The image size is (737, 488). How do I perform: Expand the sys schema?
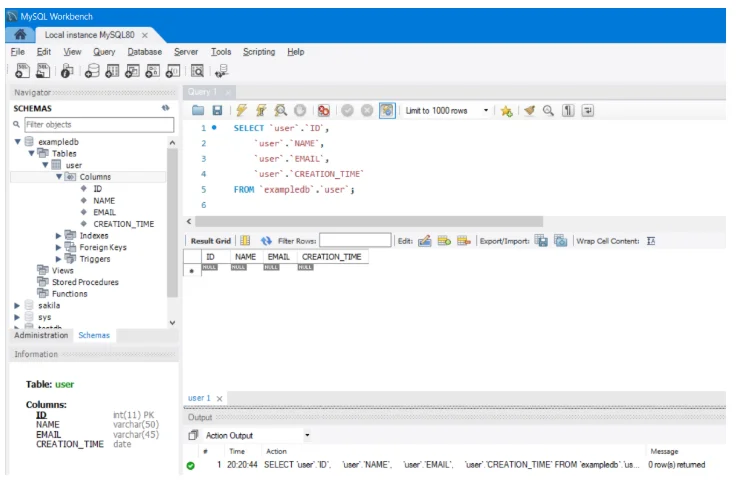(17, 317)
